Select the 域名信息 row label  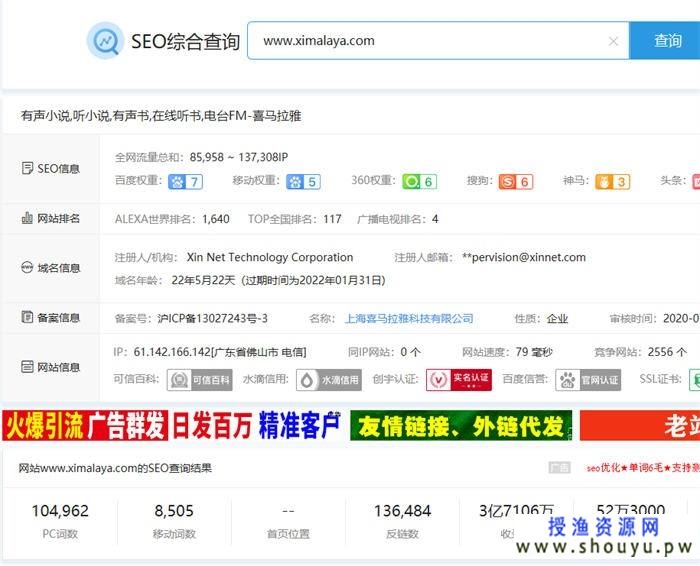tap(51, 268)
